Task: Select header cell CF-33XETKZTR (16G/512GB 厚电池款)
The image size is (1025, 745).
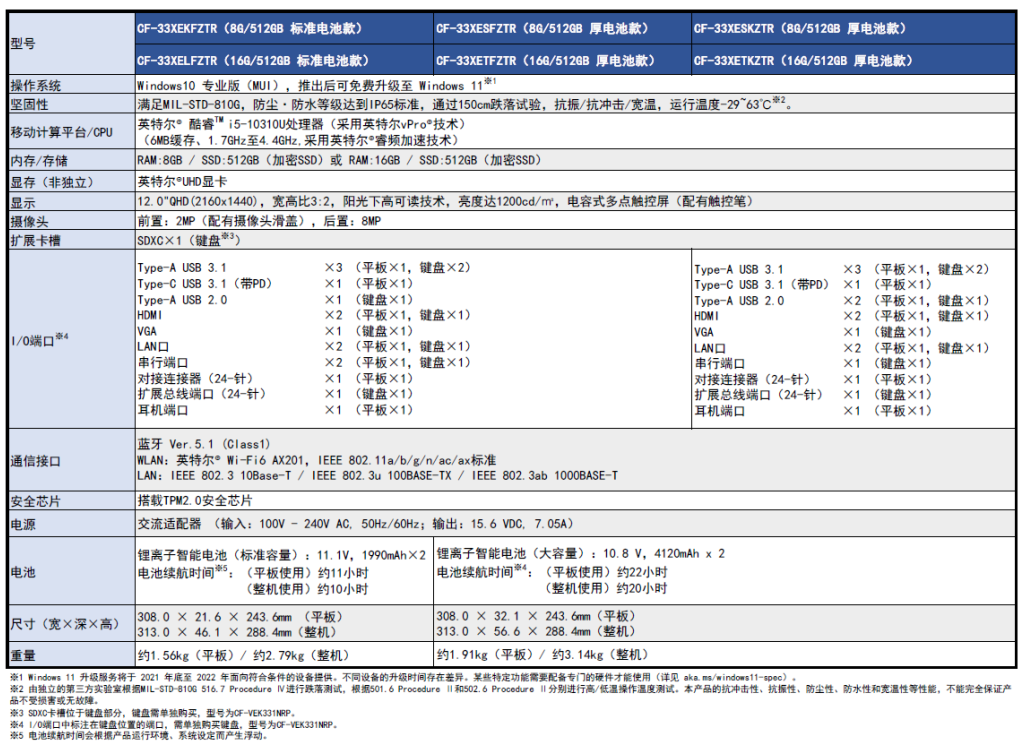Action: point(853,60)
